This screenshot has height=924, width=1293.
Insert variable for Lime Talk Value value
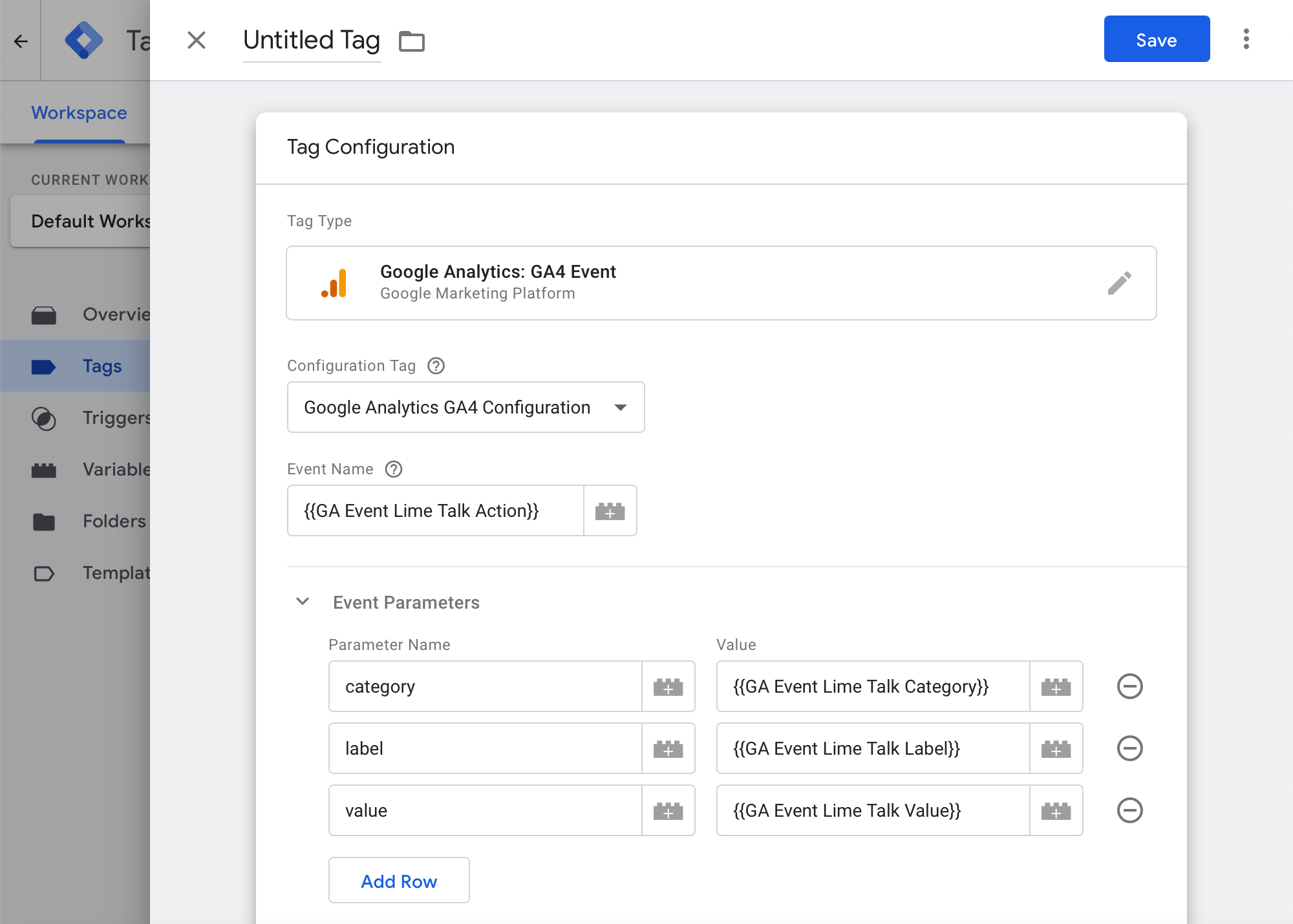1056,810
